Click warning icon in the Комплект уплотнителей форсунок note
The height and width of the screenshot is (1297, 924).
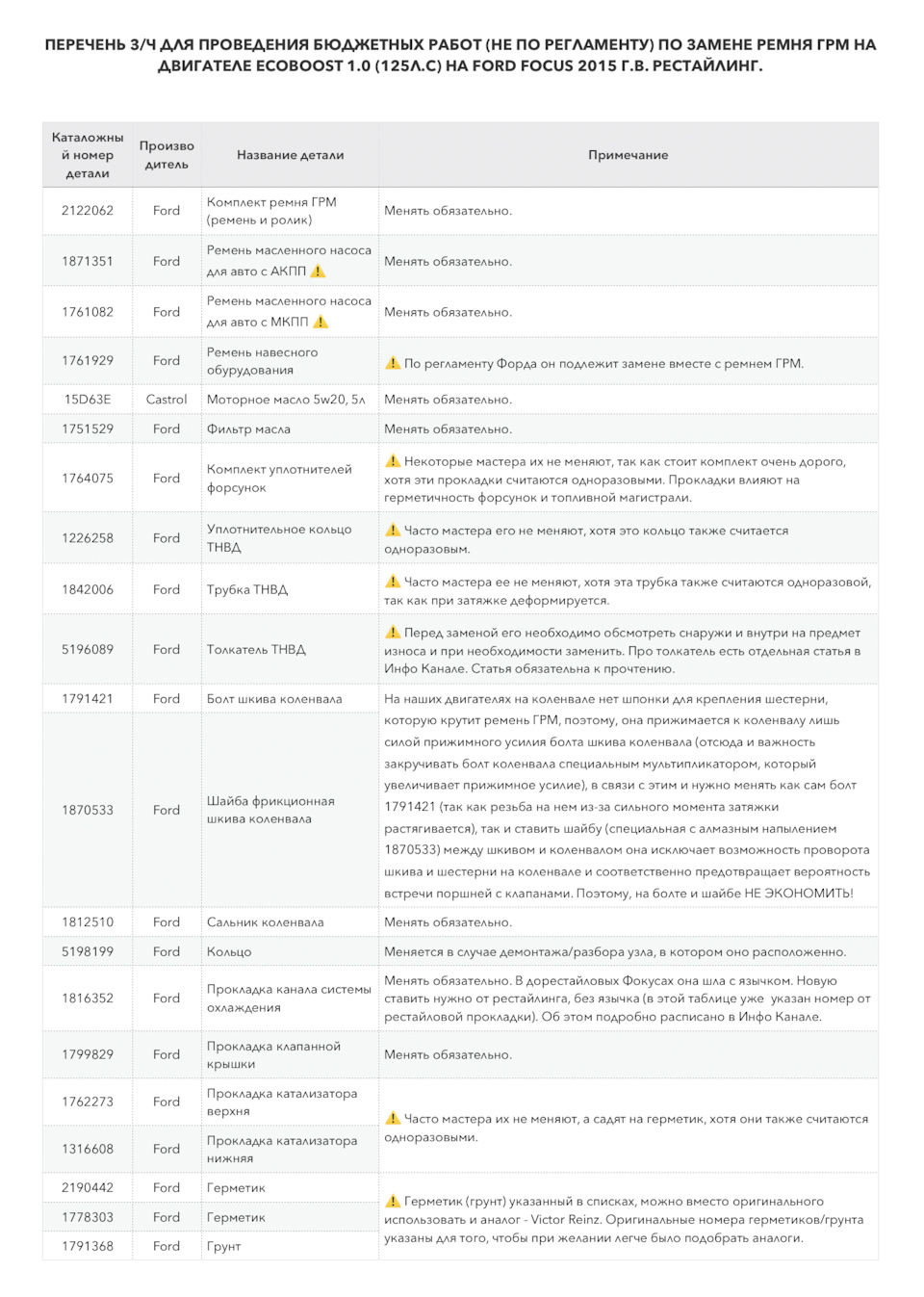click(x=393, y=461)
